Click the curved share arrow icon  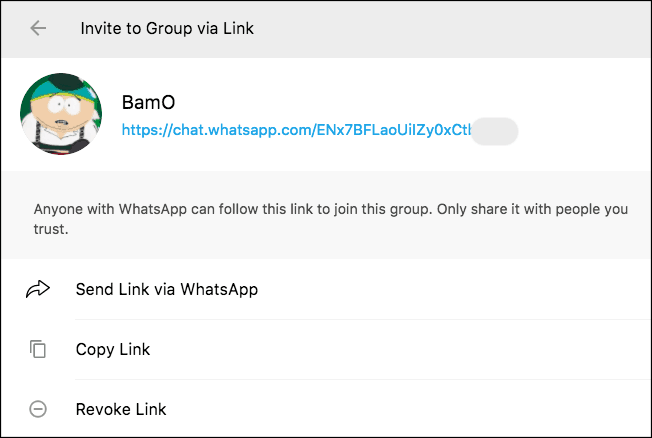(38, 289)
